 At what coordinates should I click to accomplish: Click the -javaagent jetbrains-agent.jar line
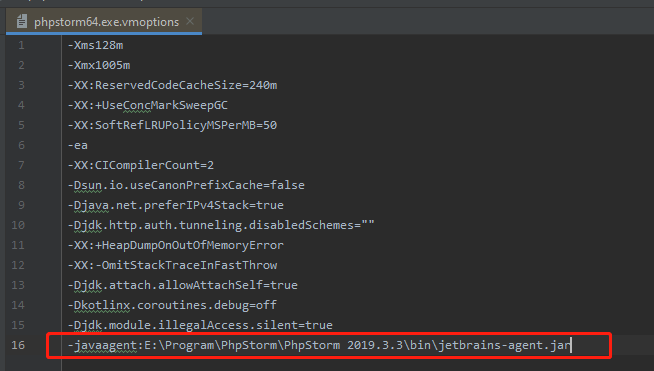[x=319, y=346]
